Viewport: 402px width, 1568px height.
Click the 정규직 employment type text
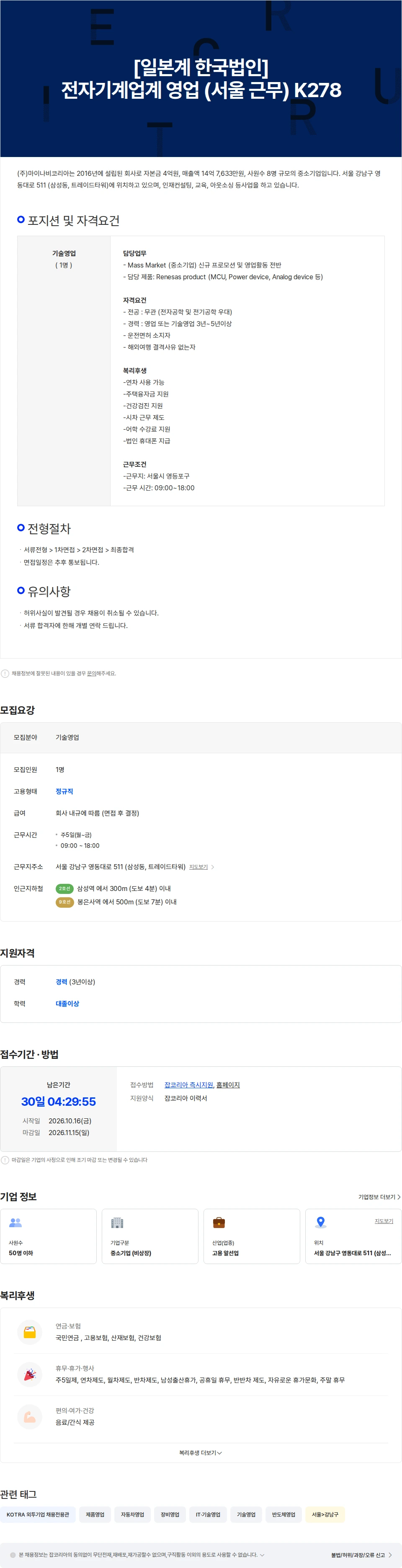tap(64, 791)
